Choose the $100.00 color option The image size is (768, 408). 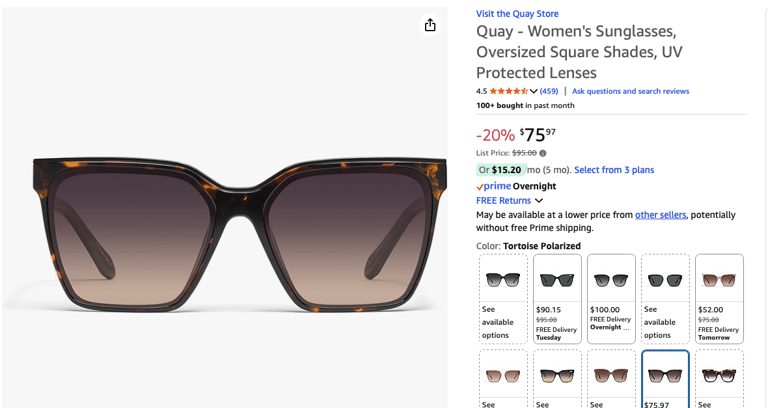pyautogui.click(x=611, y=298)
